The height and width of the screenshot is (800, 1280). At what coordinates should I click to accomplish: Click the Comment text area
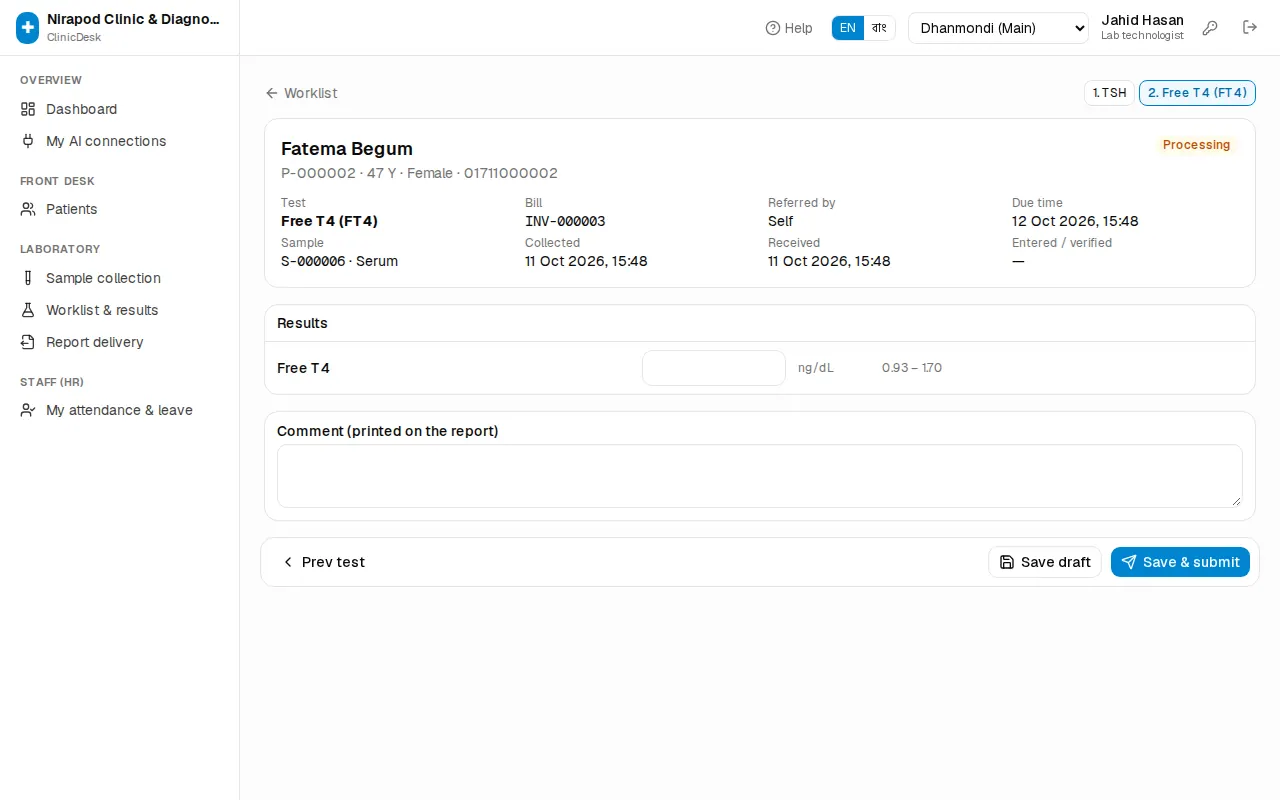coord(760,476)
